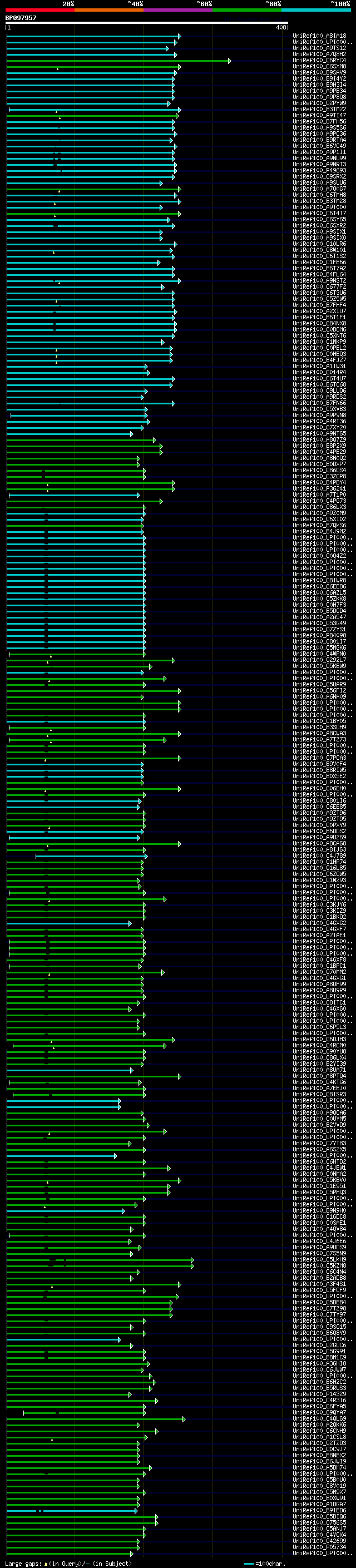Click the white query sequence bar
Image resolution: width=356 pixels, height=1568 pixels.
click(x=147, y=22)
